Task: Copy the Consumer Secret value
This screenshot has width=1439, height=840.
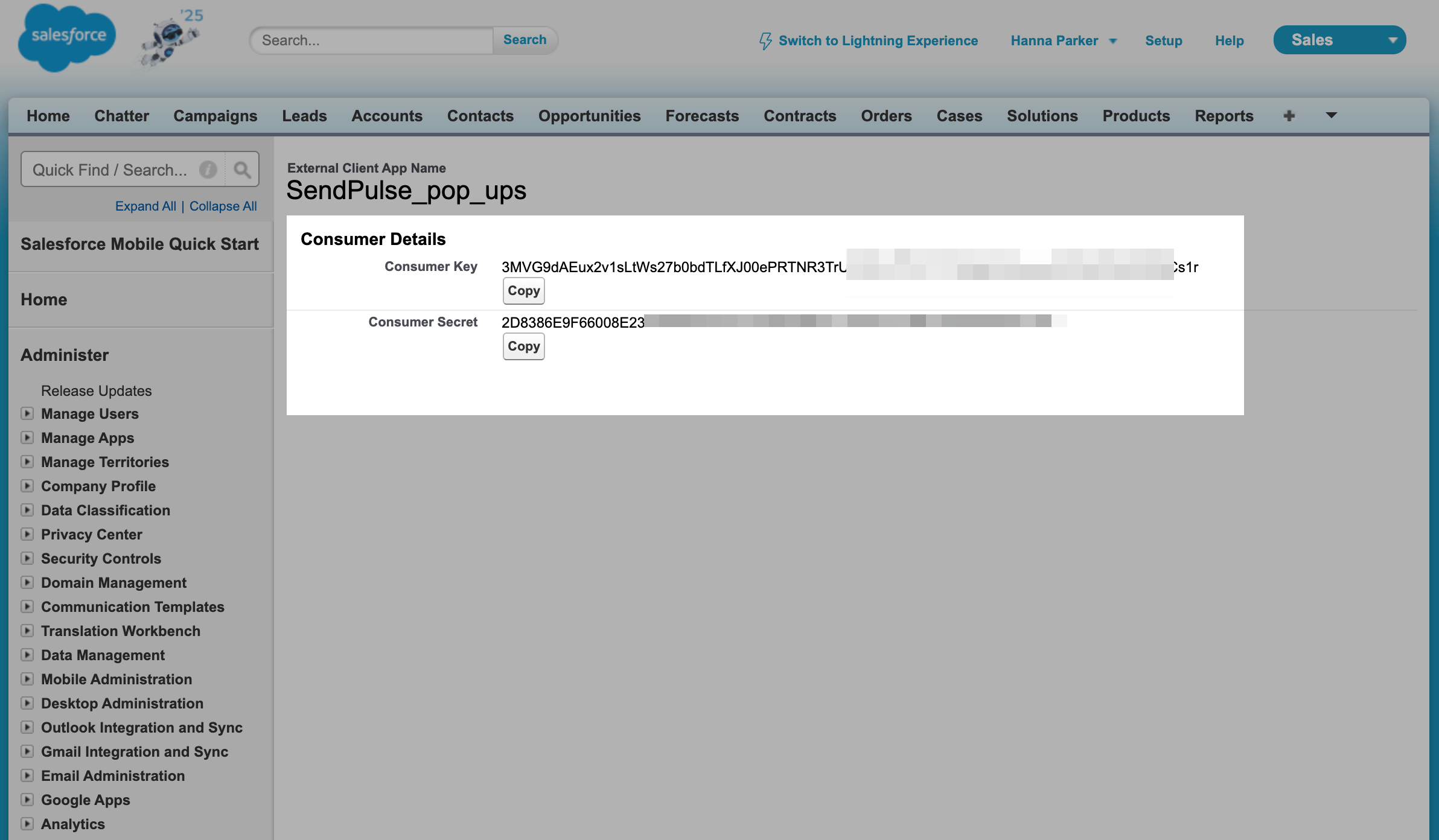Action: 523,346
